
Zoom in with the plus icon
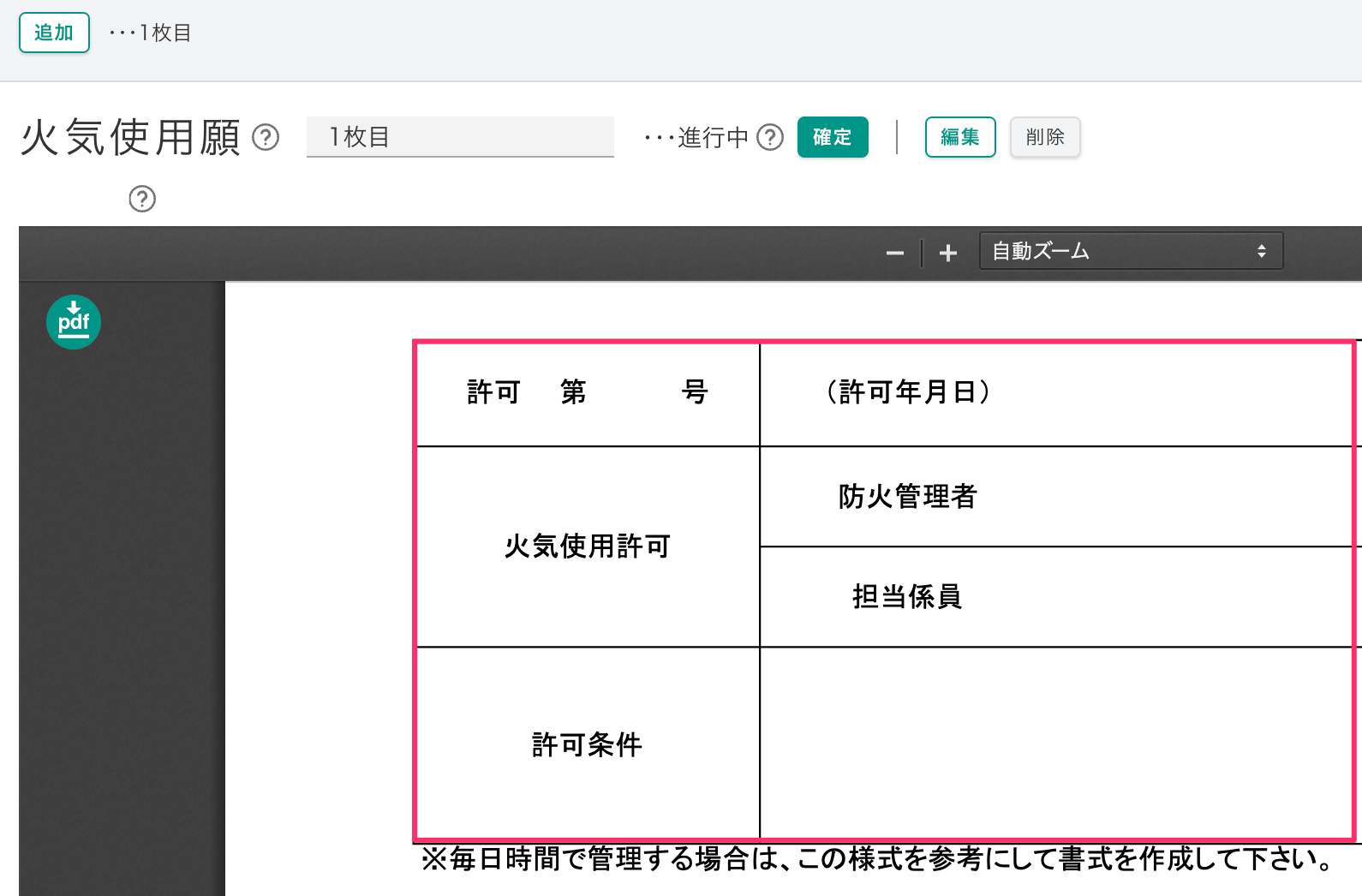947,253
